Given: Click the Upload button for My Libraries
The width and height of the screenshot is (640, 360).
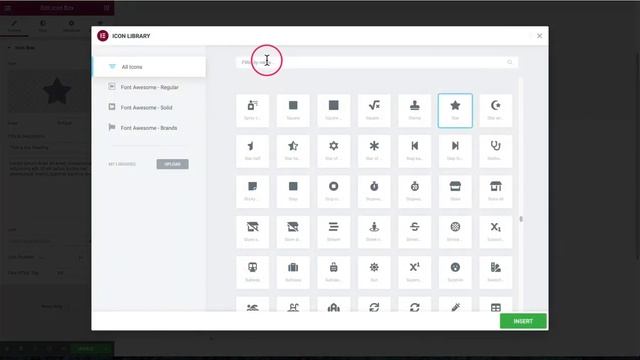Looking at the screenshot, I should tap(172, 164).
